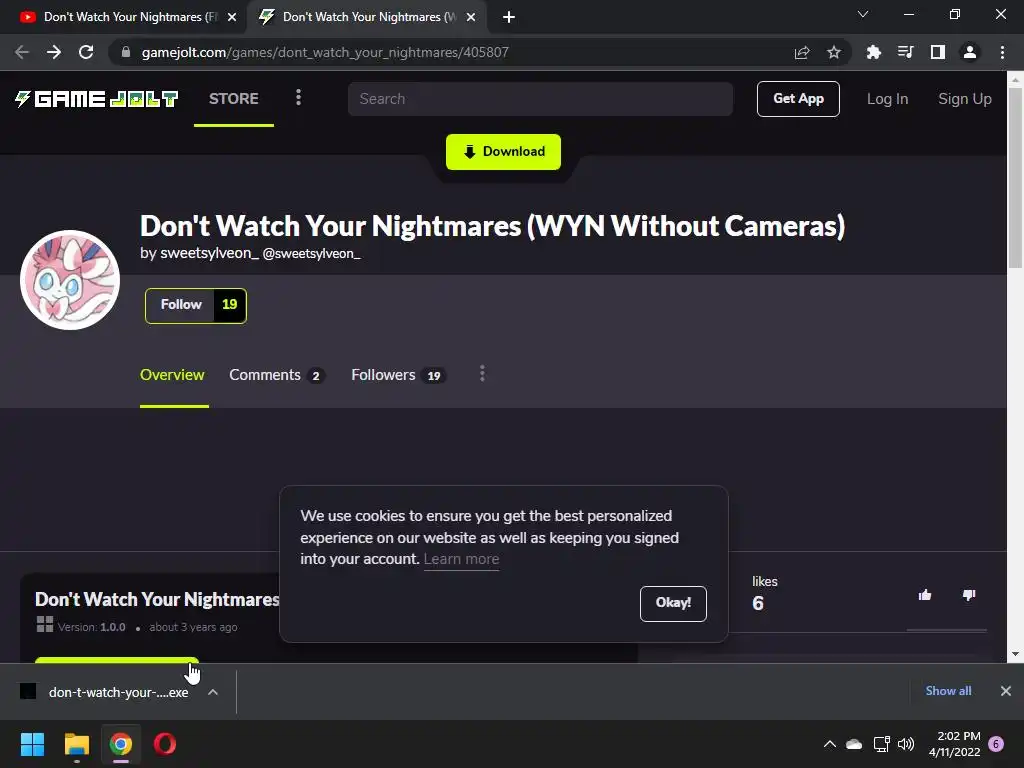The height and width of the screenshot is (768, 1024).
Task: Open the Sign Up link
Action: (965, 99)
